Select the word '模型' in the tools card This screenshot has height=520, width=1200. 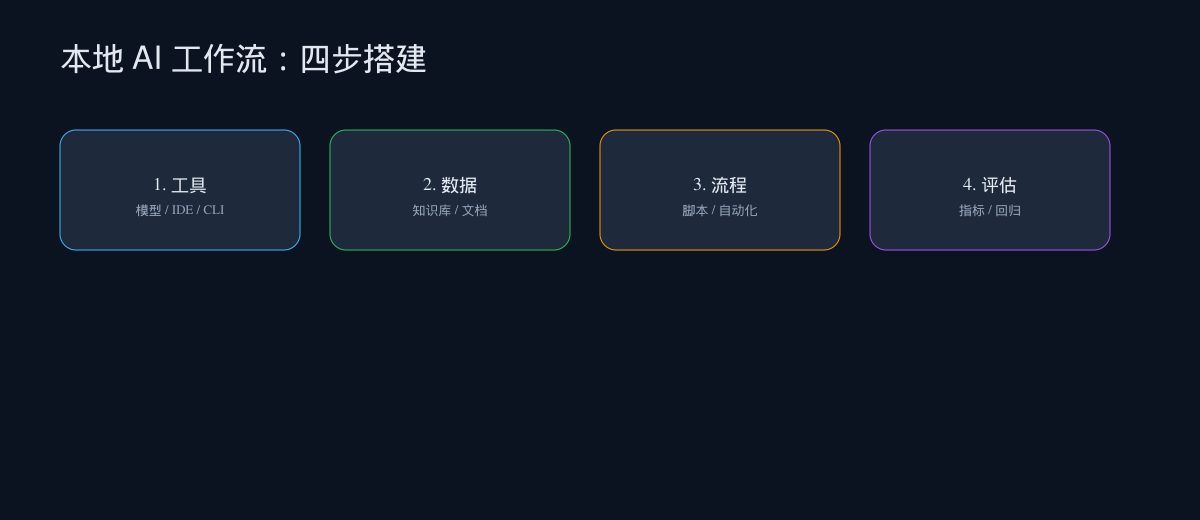148,211
